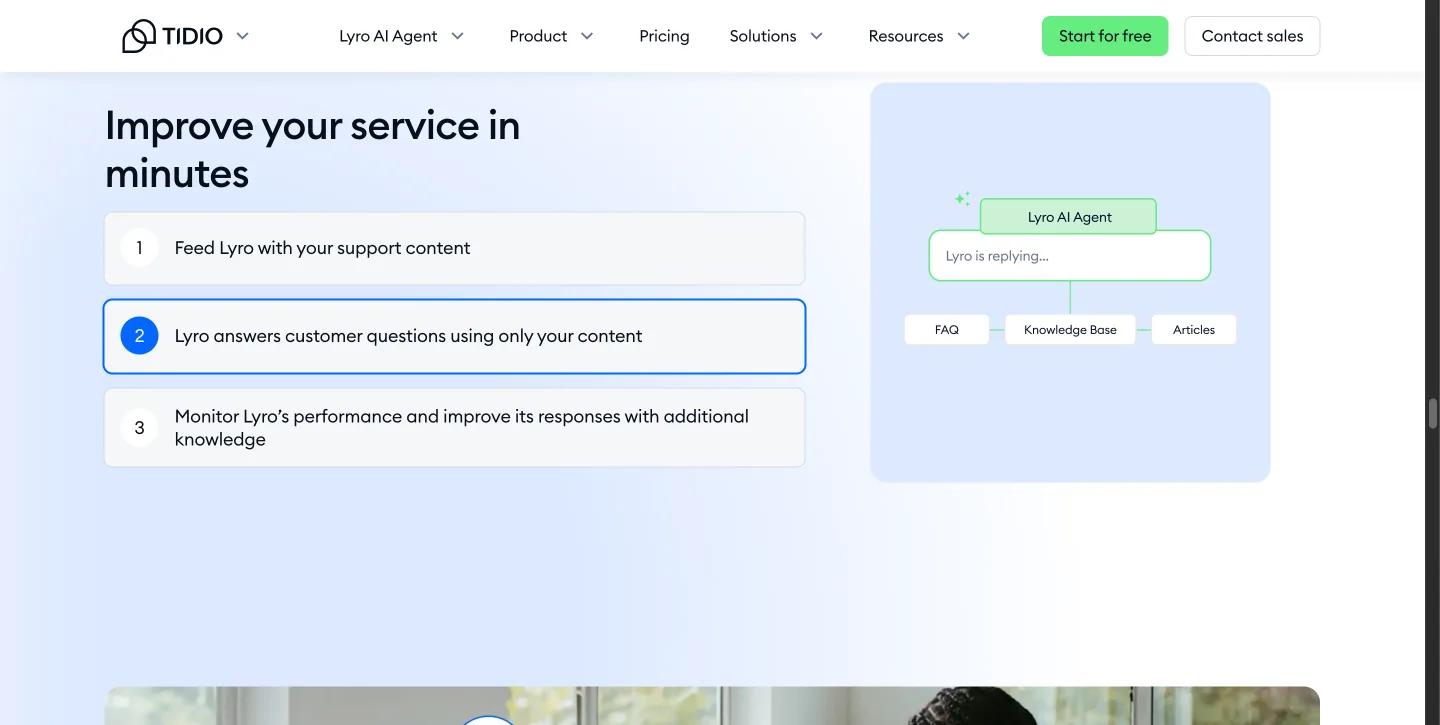The height and width of the screenshot is (725, 1440).
Task: Select step 2 Lyro answers customer questions
Action: [x=454, y=336]
